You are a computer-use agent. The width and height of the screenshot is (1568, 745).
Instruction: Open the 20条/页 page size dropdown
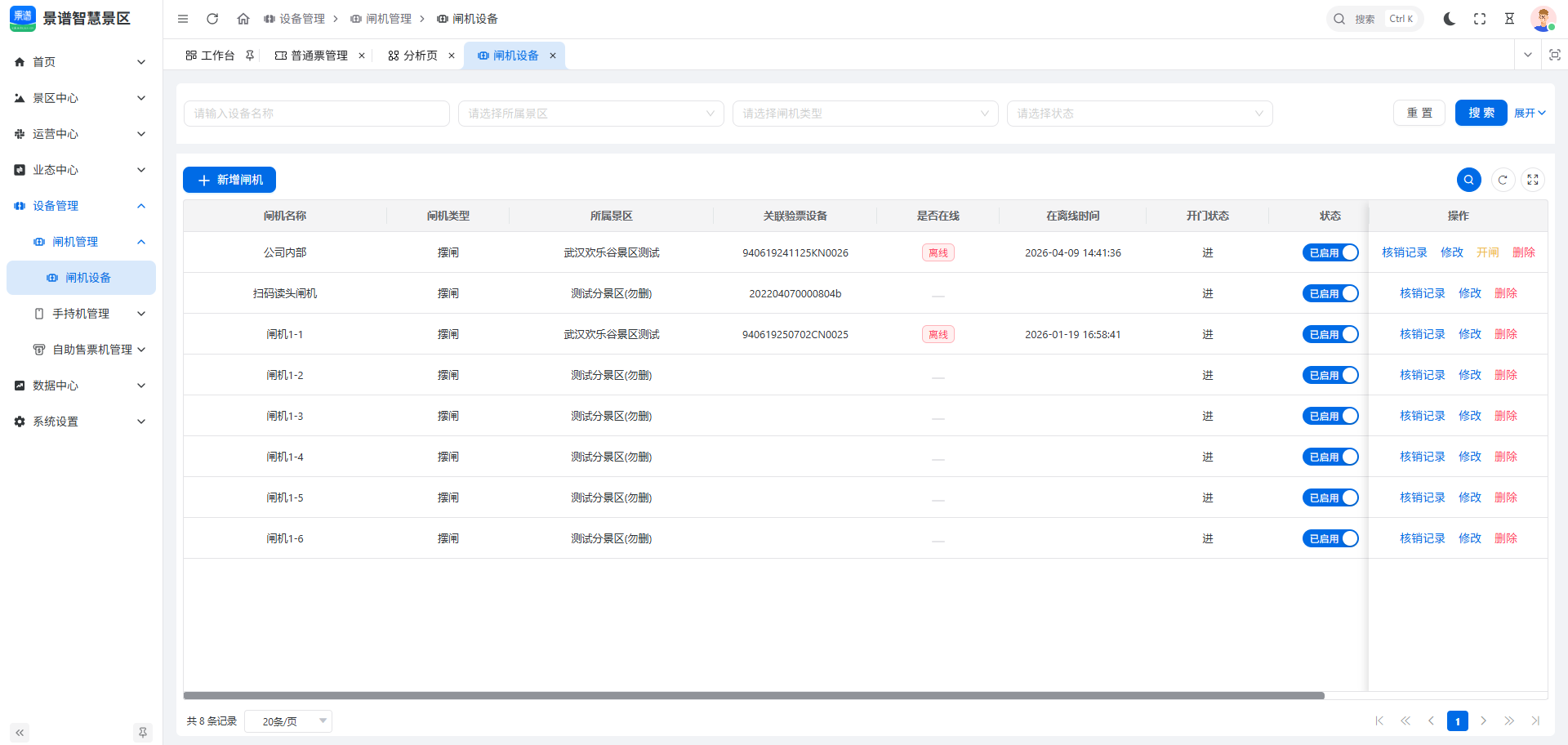288,720
